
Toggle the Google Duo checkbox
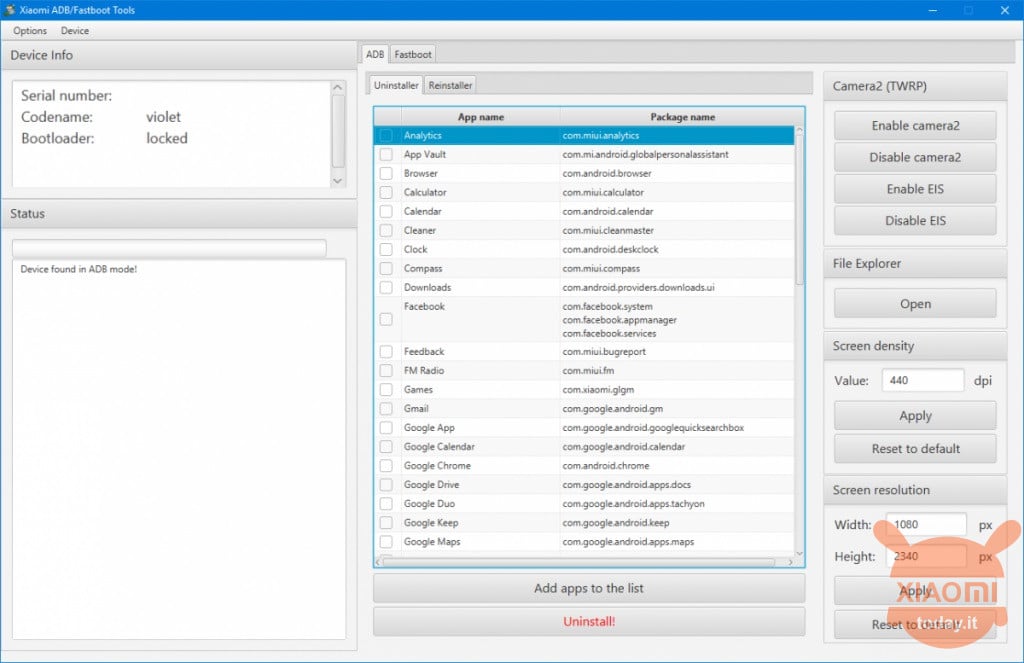(x=386, y=503)
